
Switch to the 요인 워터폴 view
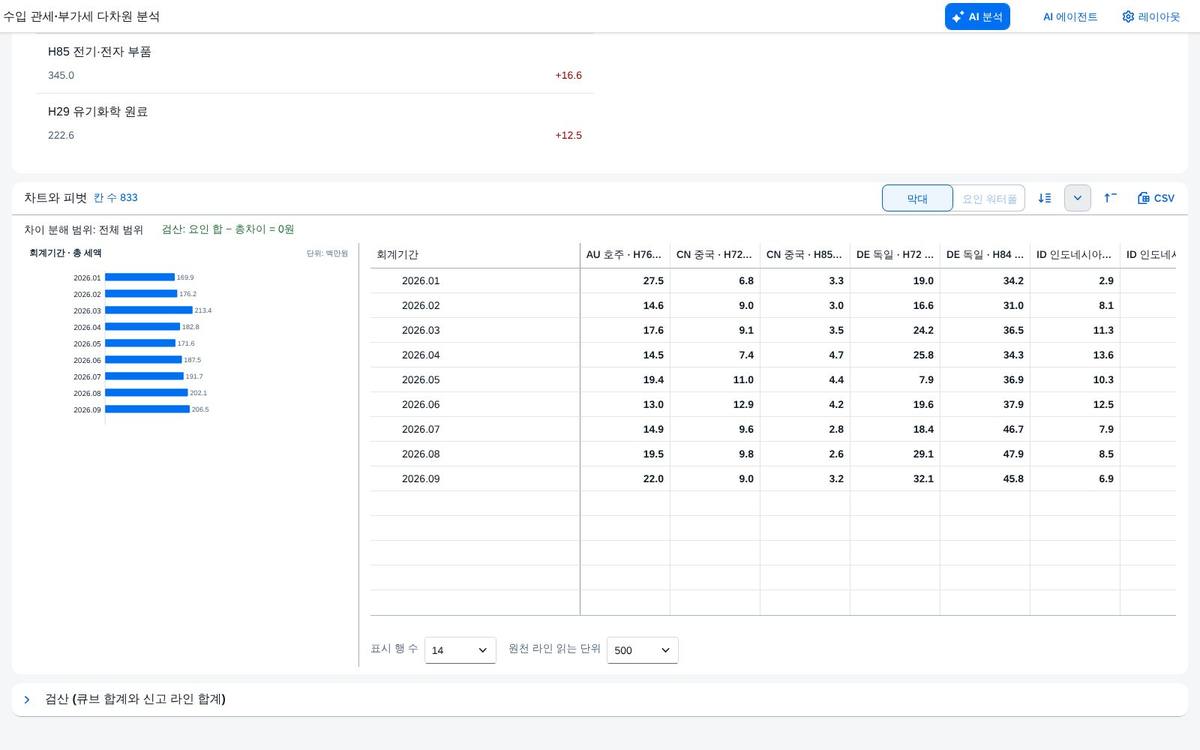989,198
